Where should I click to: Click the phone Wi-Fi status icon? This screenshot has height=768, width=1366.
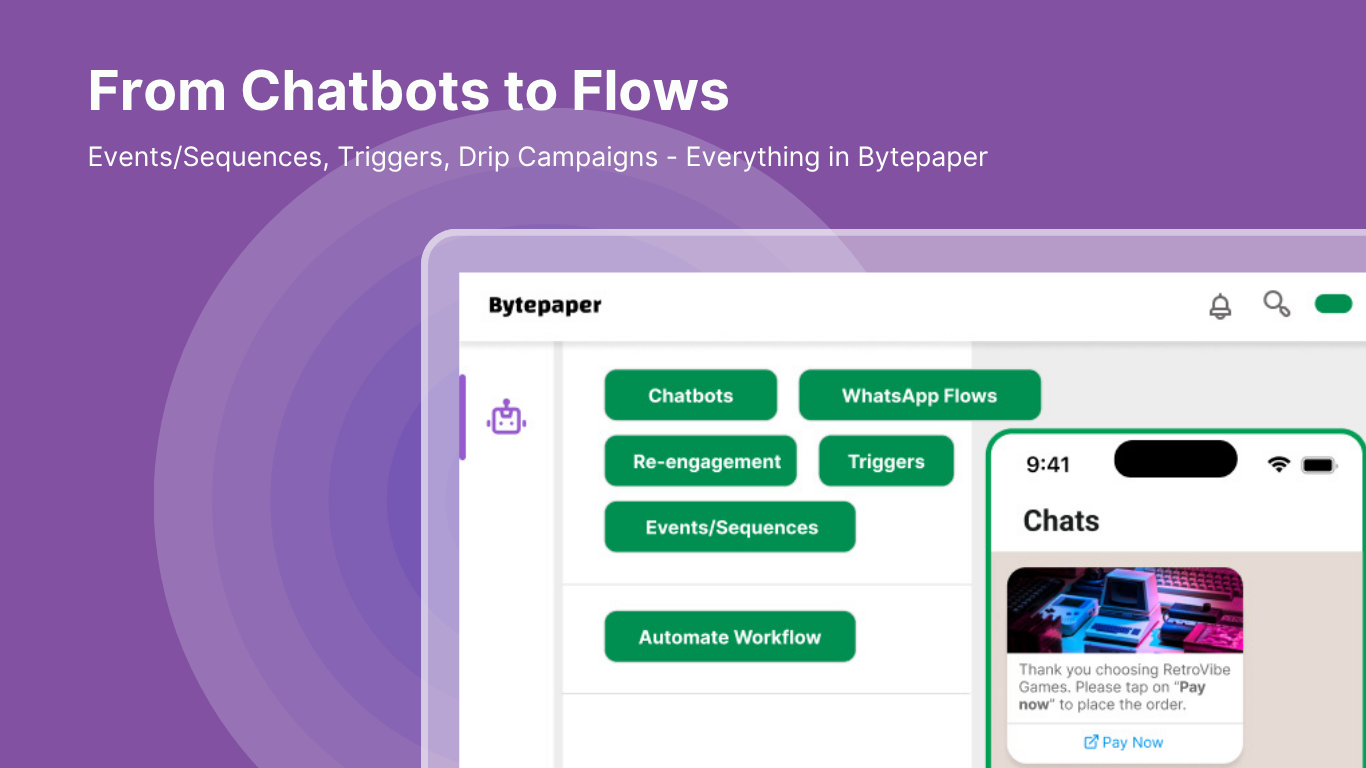click(x=1278, y=464)
